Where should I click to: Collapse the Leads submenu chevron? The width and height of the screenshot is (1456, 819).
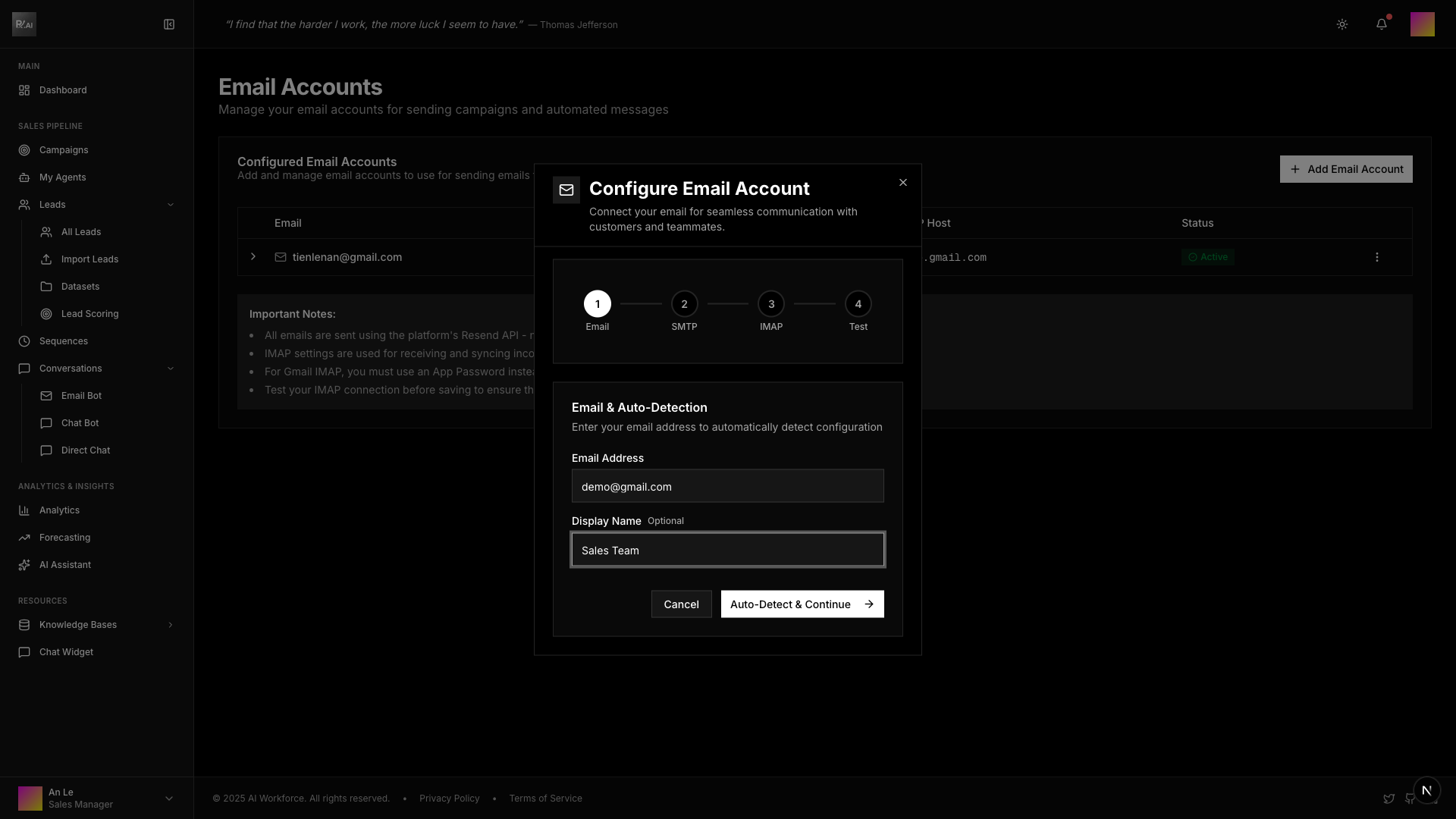tap(170, 205)
